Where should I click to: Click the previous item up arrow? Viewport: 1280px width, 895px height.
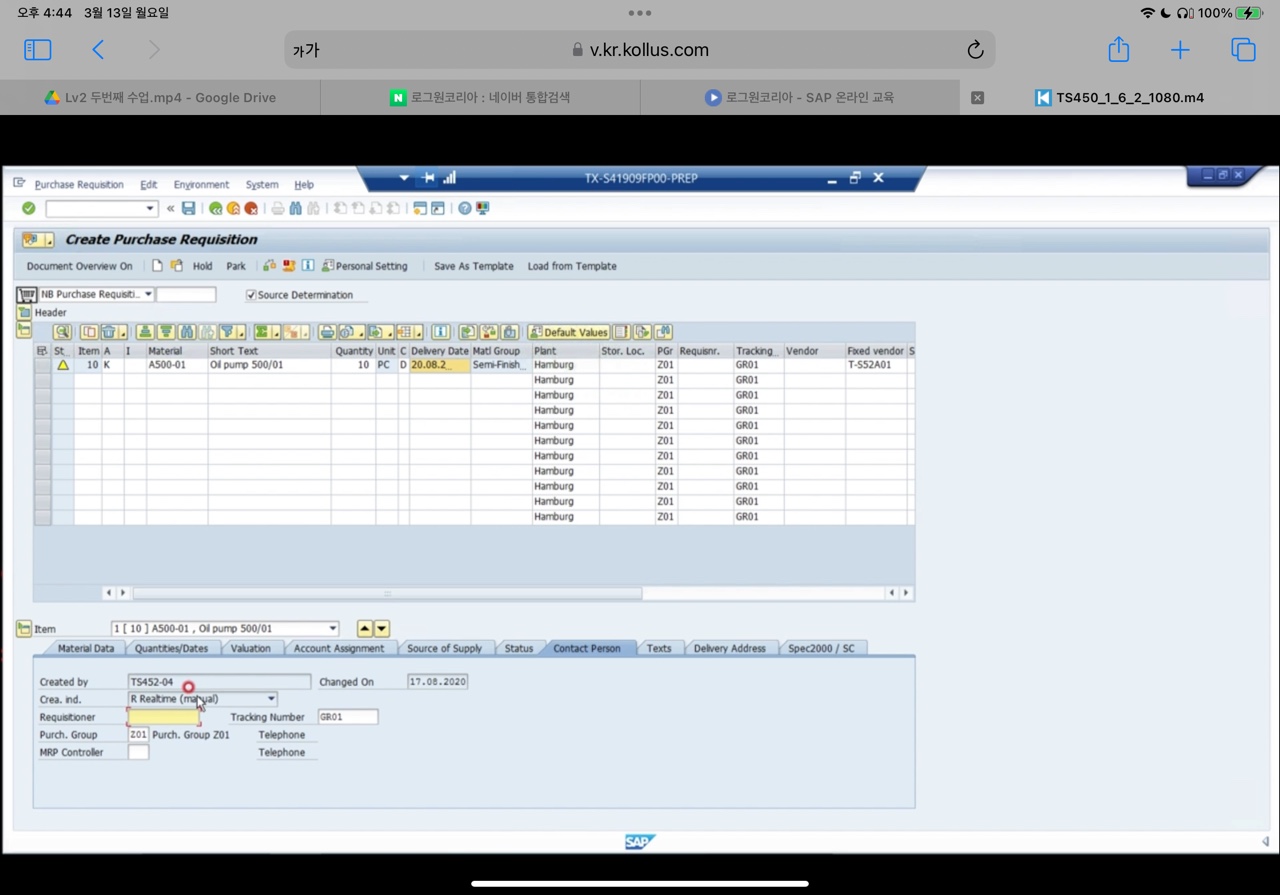coord(365,629)
